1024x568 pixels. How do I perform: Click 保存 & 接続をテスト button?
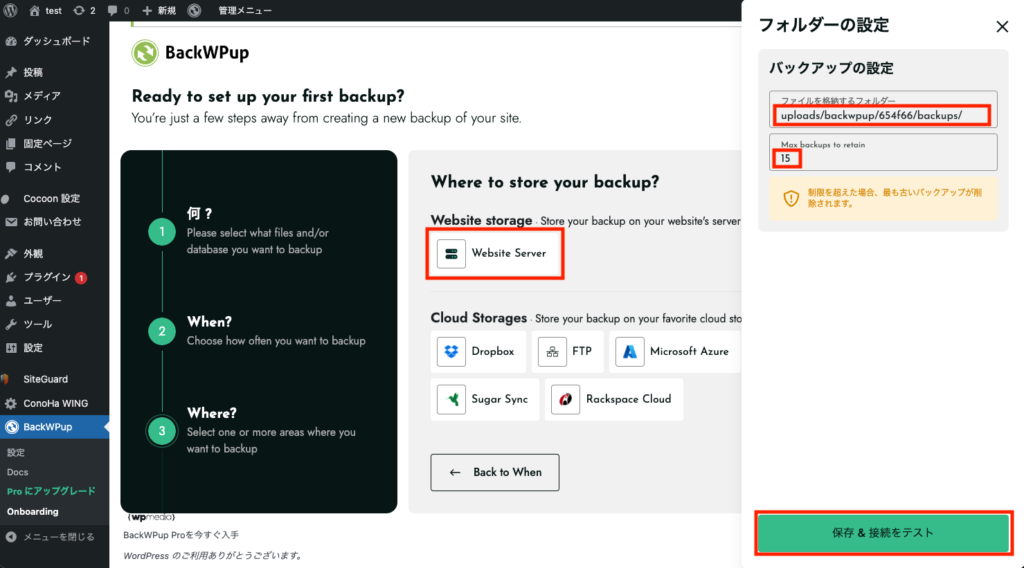(883, 533)
